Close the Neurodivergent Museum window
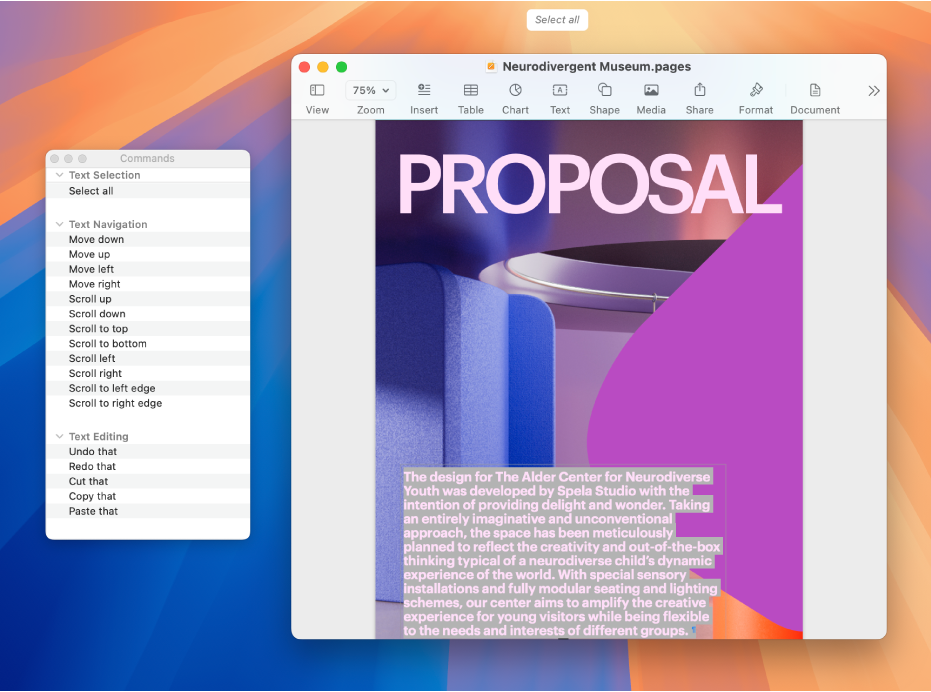931x692 pixels. click(305, 67)
